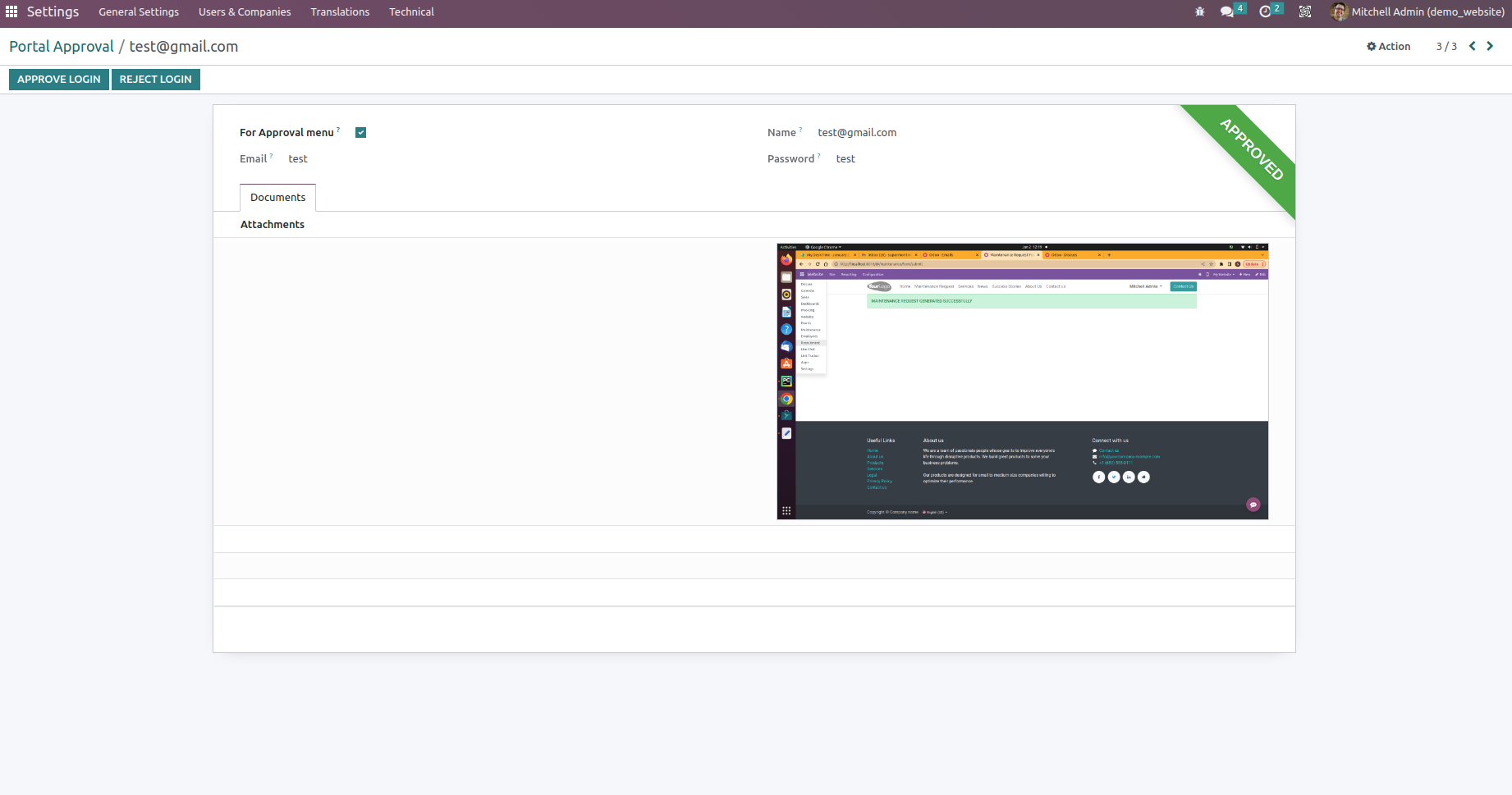Go to previous record arrow
The height and width of the screenshot is (795, 1512).
tap(1473, 46)
